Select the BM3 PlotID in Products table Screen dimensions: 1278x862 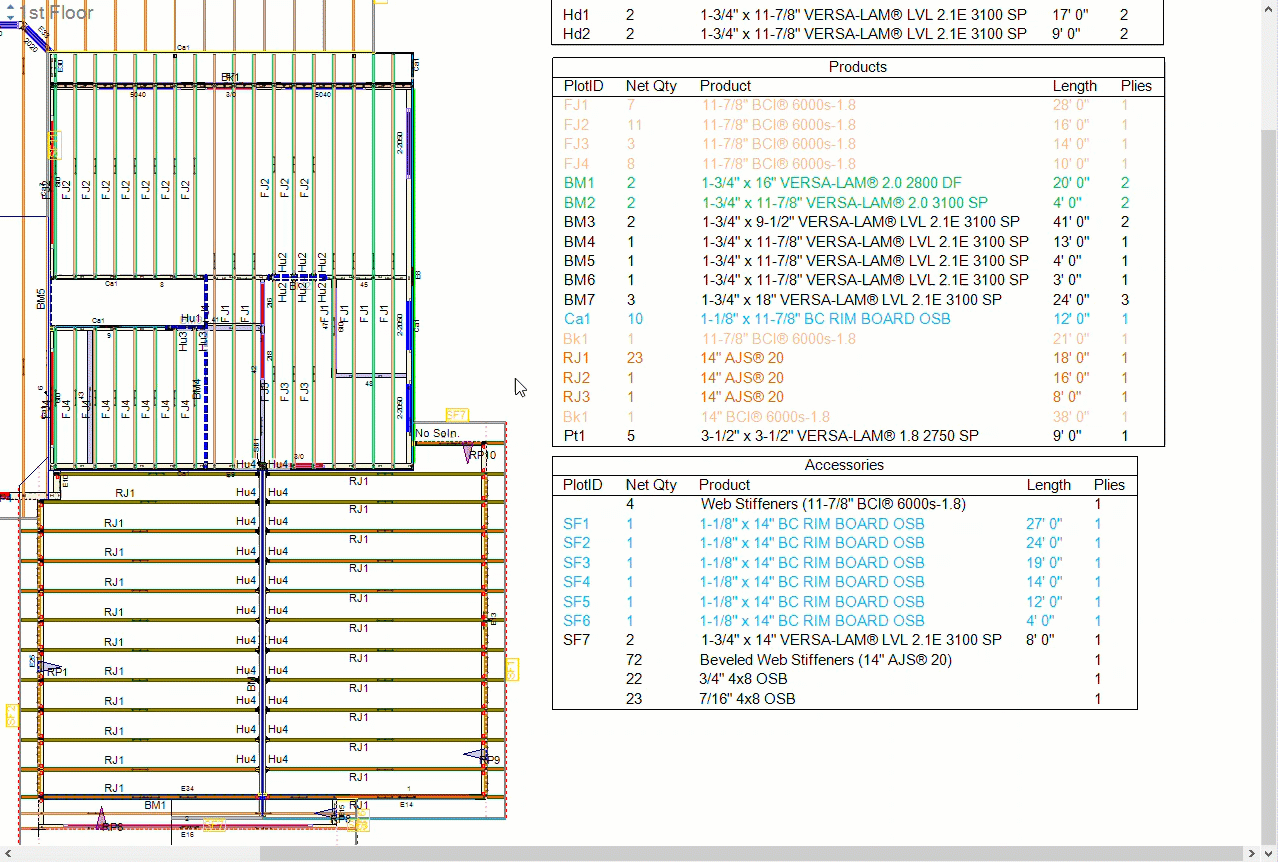pos(579,222)
